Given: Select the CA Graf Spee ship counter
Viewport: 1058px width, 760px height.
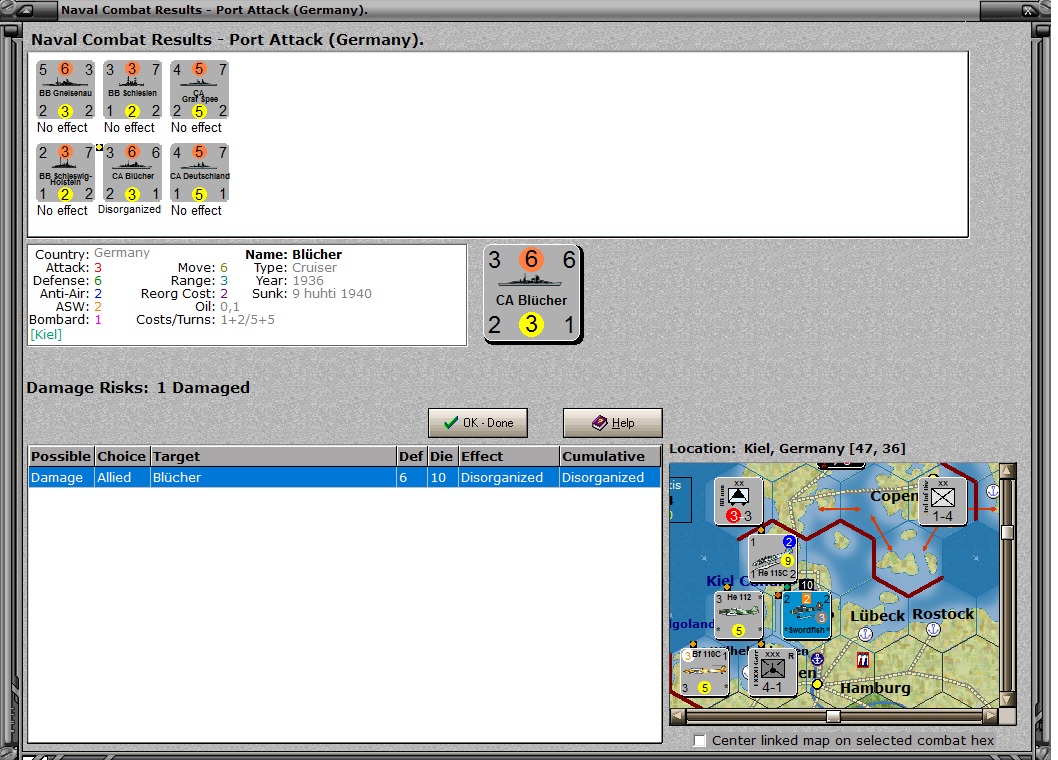Looking at the screenshot, I should [199, 90].
